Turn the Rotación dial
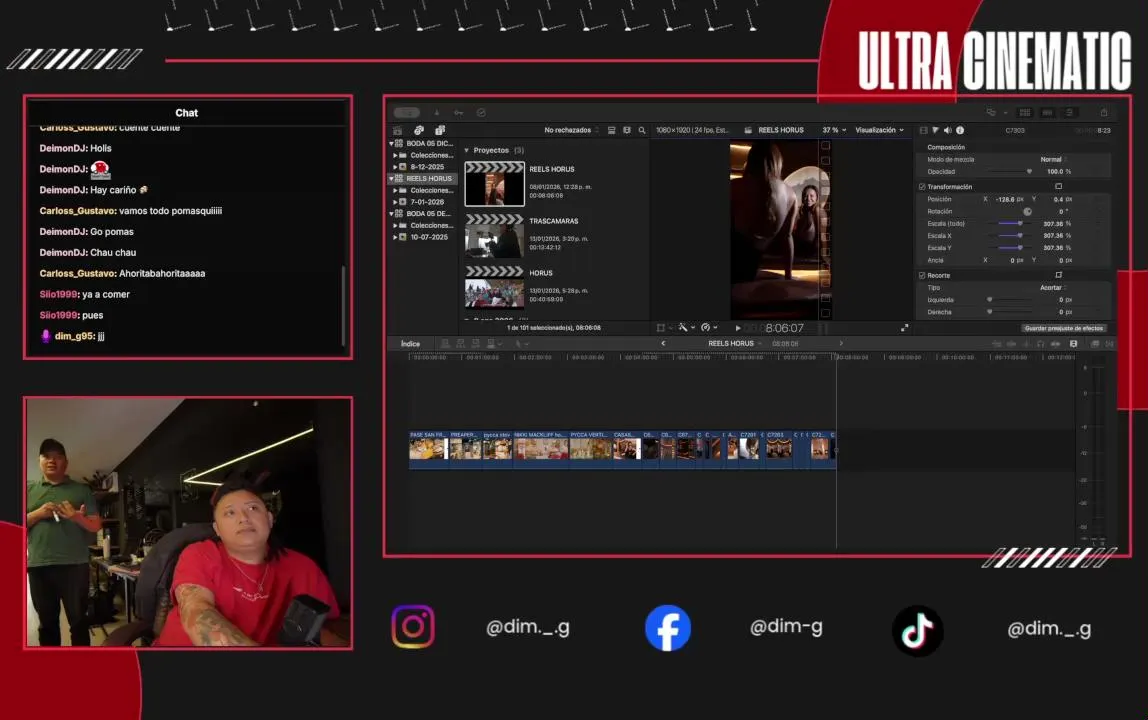Image resolution: width=1148 pixels, height=720 pixels. coord(1027,212)
